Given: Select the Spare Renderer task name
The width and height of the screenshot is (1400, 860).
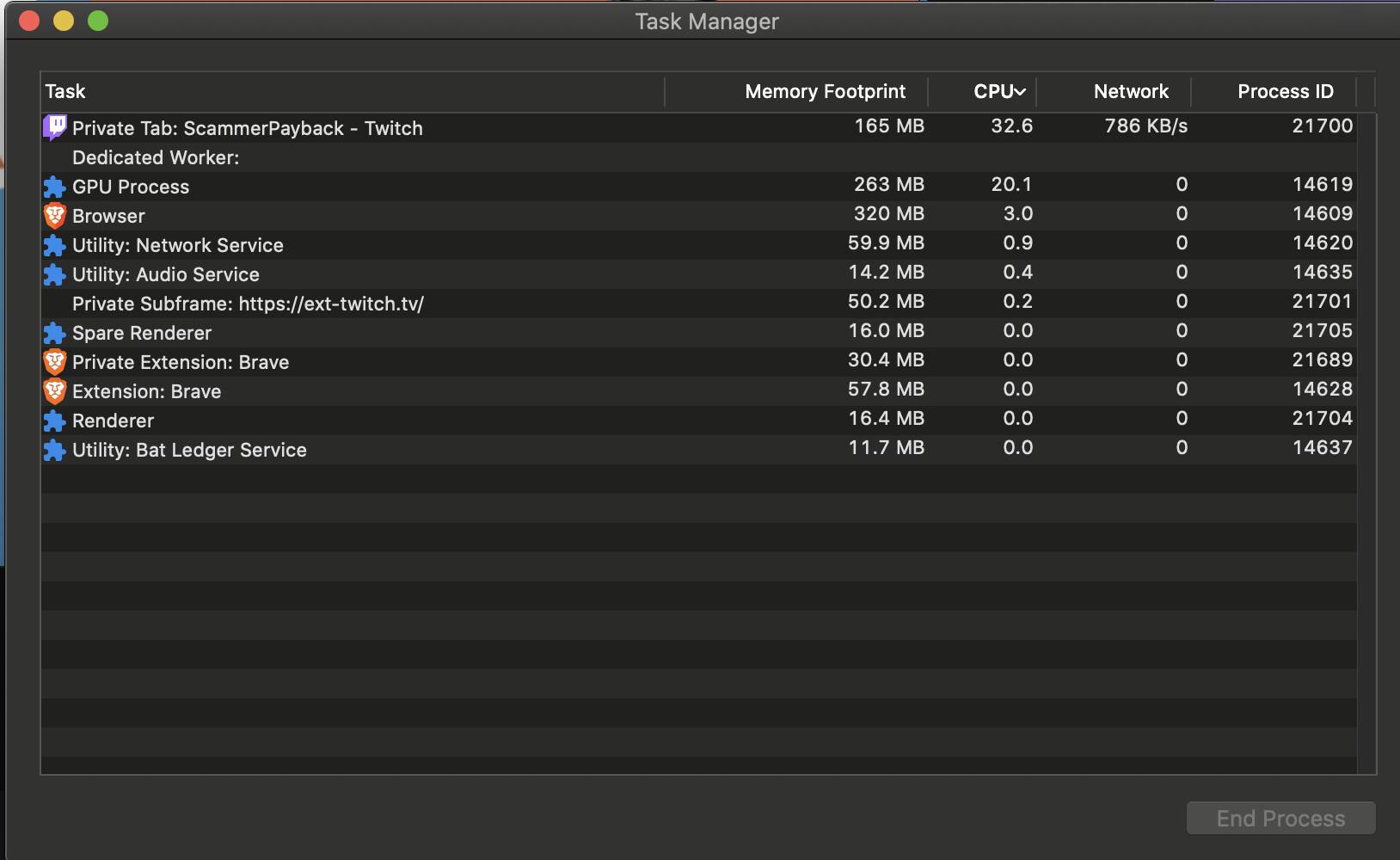Looking at the screenshot, I should 142,333.
